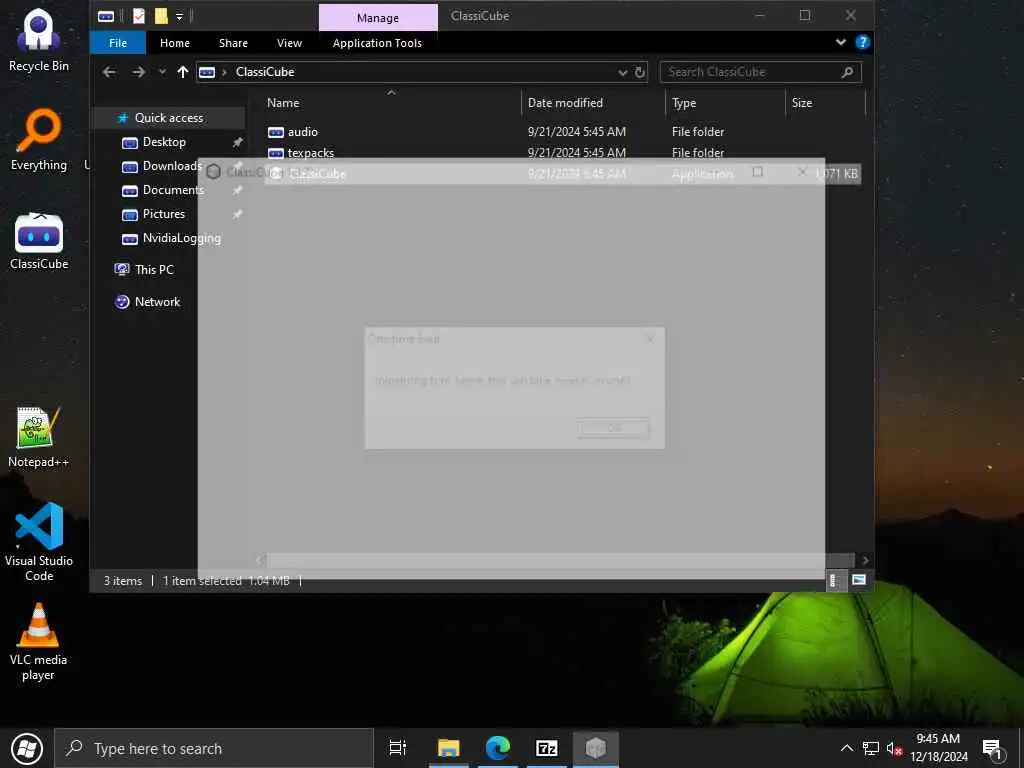Launch the Everything search desktop shortcut
The height and width of the screenshot is (768, 1024).
click(39, 140)
